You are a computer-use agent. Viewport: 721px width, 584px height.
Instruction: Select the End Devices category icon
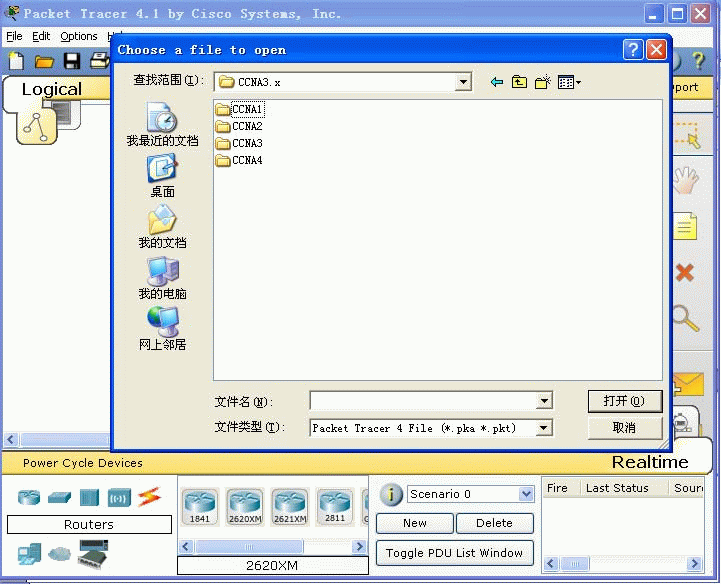tap(29, 554)
